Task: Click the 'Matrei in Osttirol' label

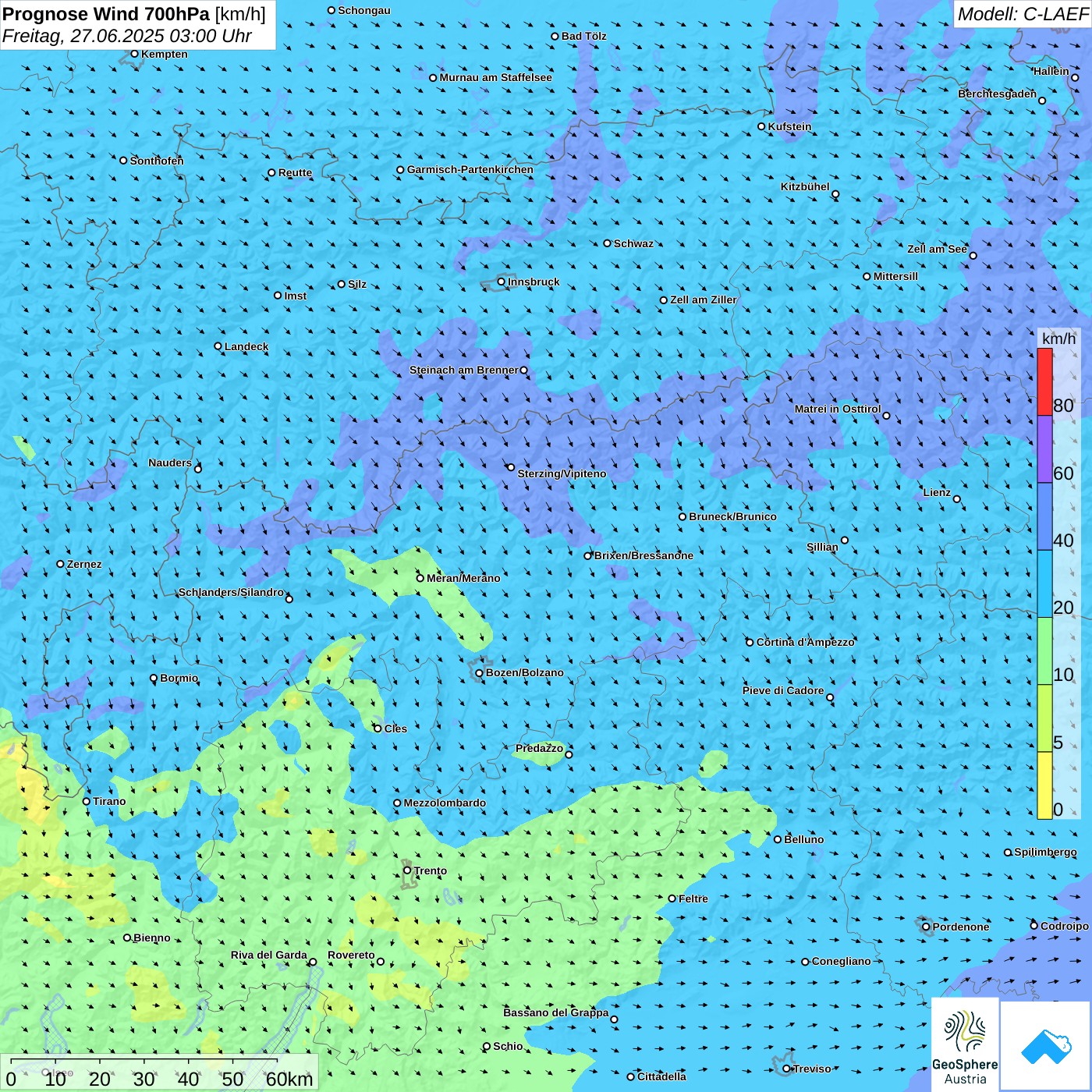Action: coord(838,409)
